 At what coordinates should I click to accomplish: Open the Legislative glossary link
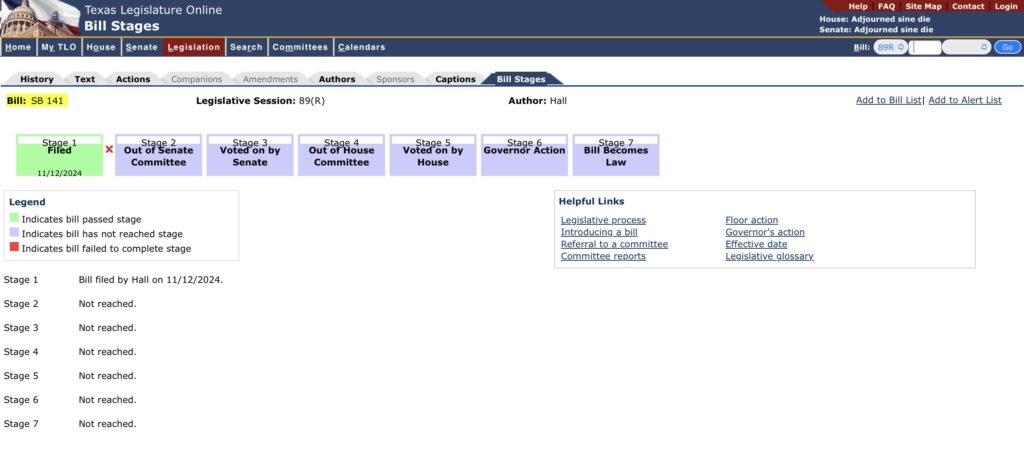coord(769,256)
